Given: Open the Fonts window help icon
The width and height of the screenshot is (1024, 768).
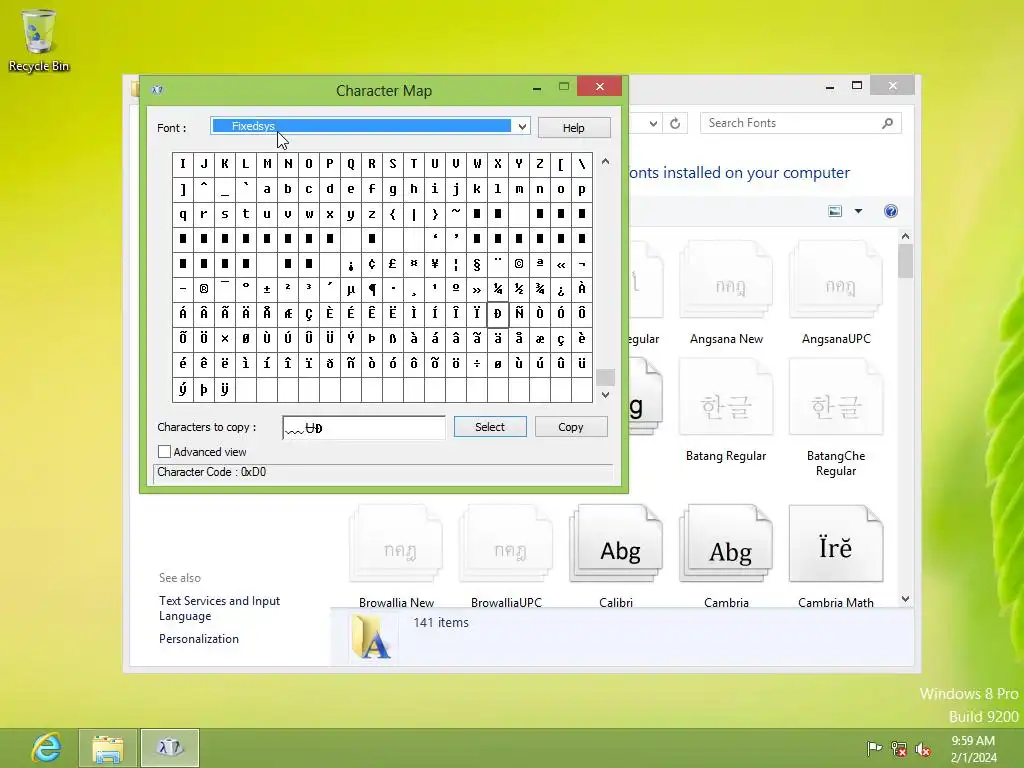Looking at the screenshot, I should (x=891, y=211).
